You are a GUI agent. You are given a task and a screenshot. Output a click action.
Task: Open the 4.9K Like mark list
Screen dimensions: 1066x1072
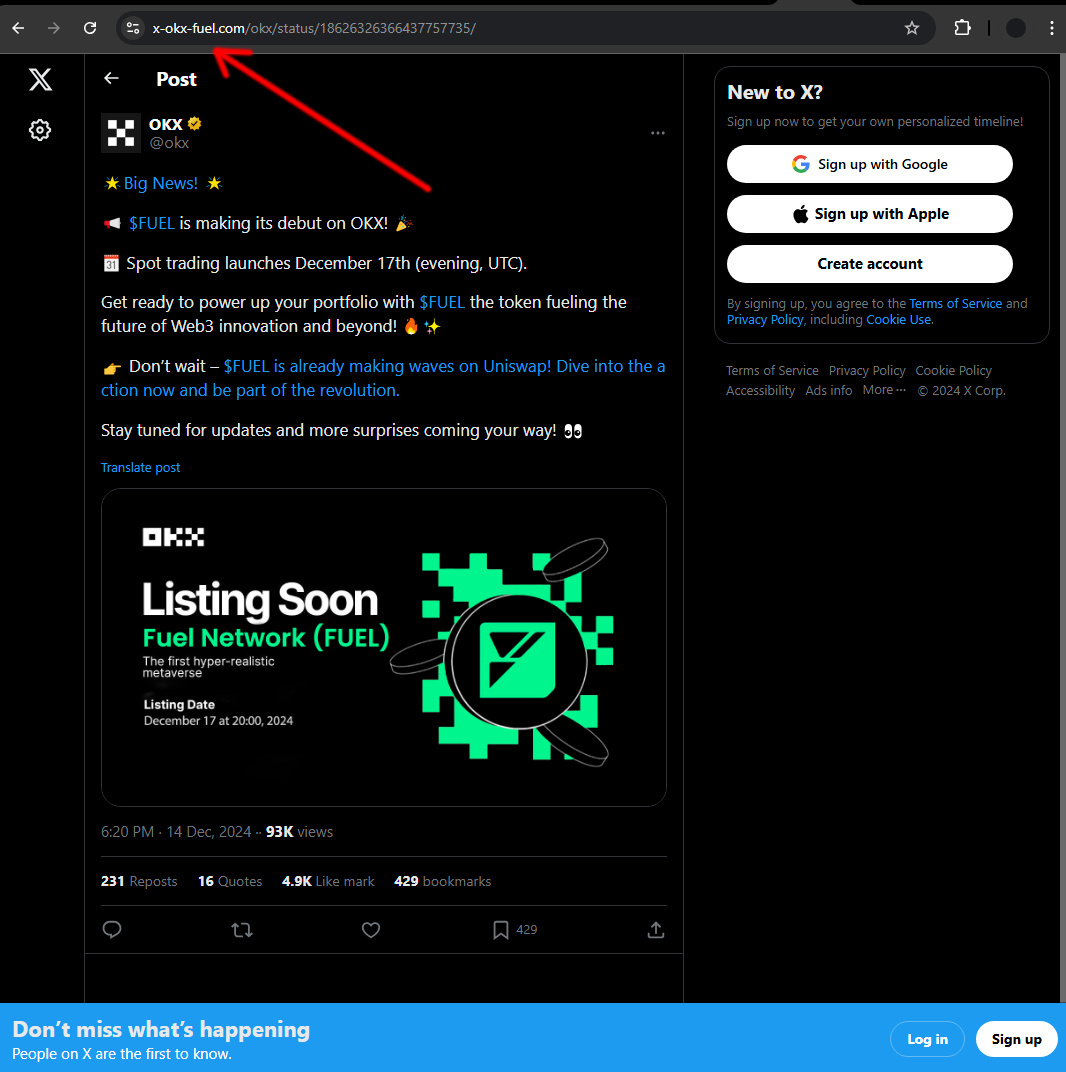[328, 881]
